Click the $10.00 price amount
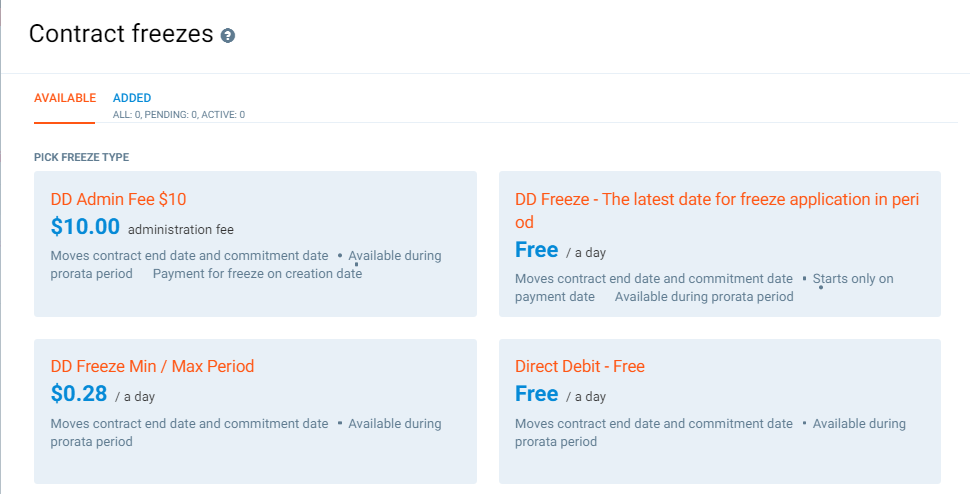The width and height of the screenshot is (970, 494). pos(85,227)
